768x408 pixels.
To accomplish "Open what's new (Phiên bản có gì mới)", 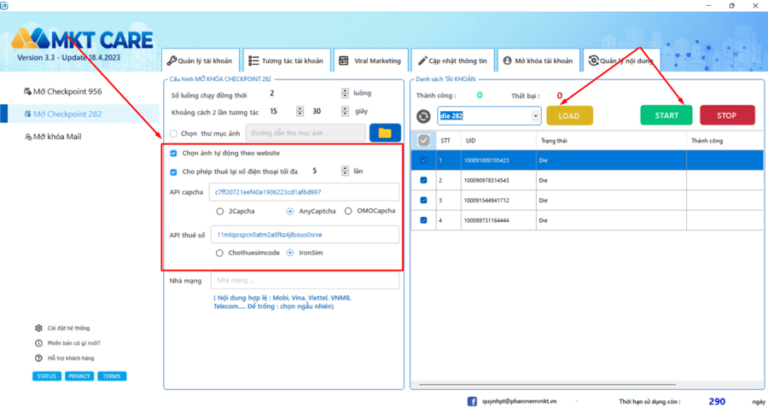I will pyautogui.click(x=72, y=342).
